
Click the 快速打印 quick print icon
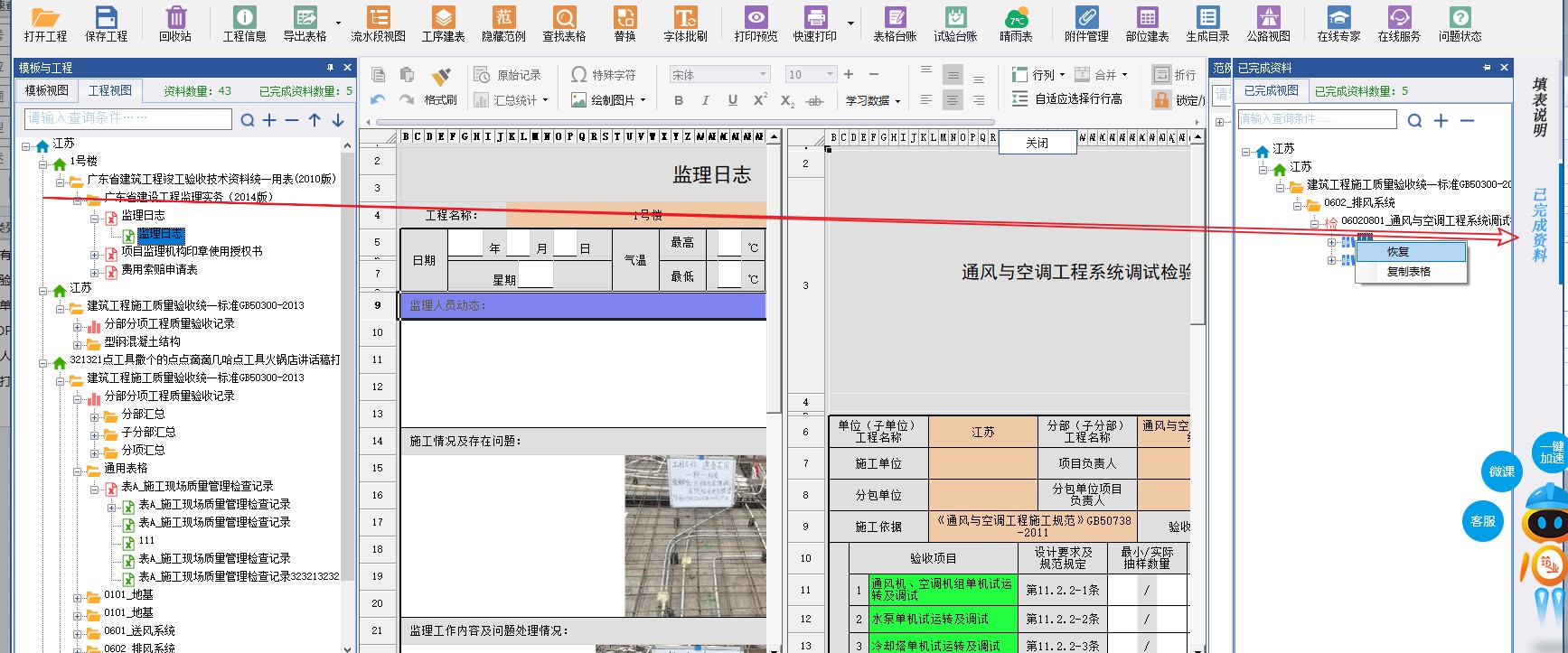(x=815, y=24)
